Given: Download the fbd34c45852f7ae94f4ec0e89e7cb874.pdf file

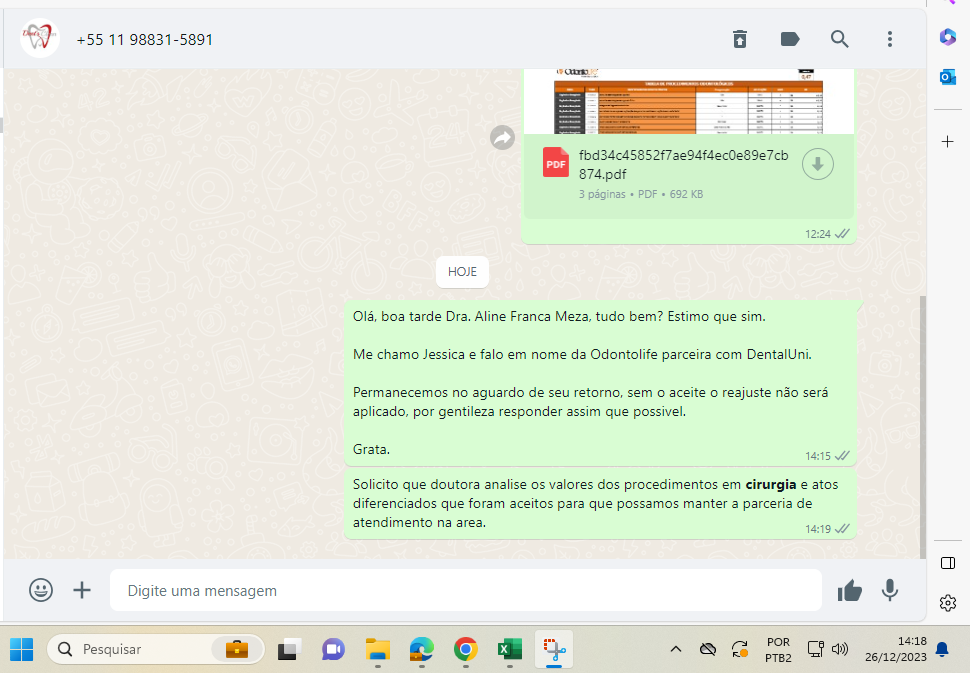Looking at the screenshot, I should (817, 164).
